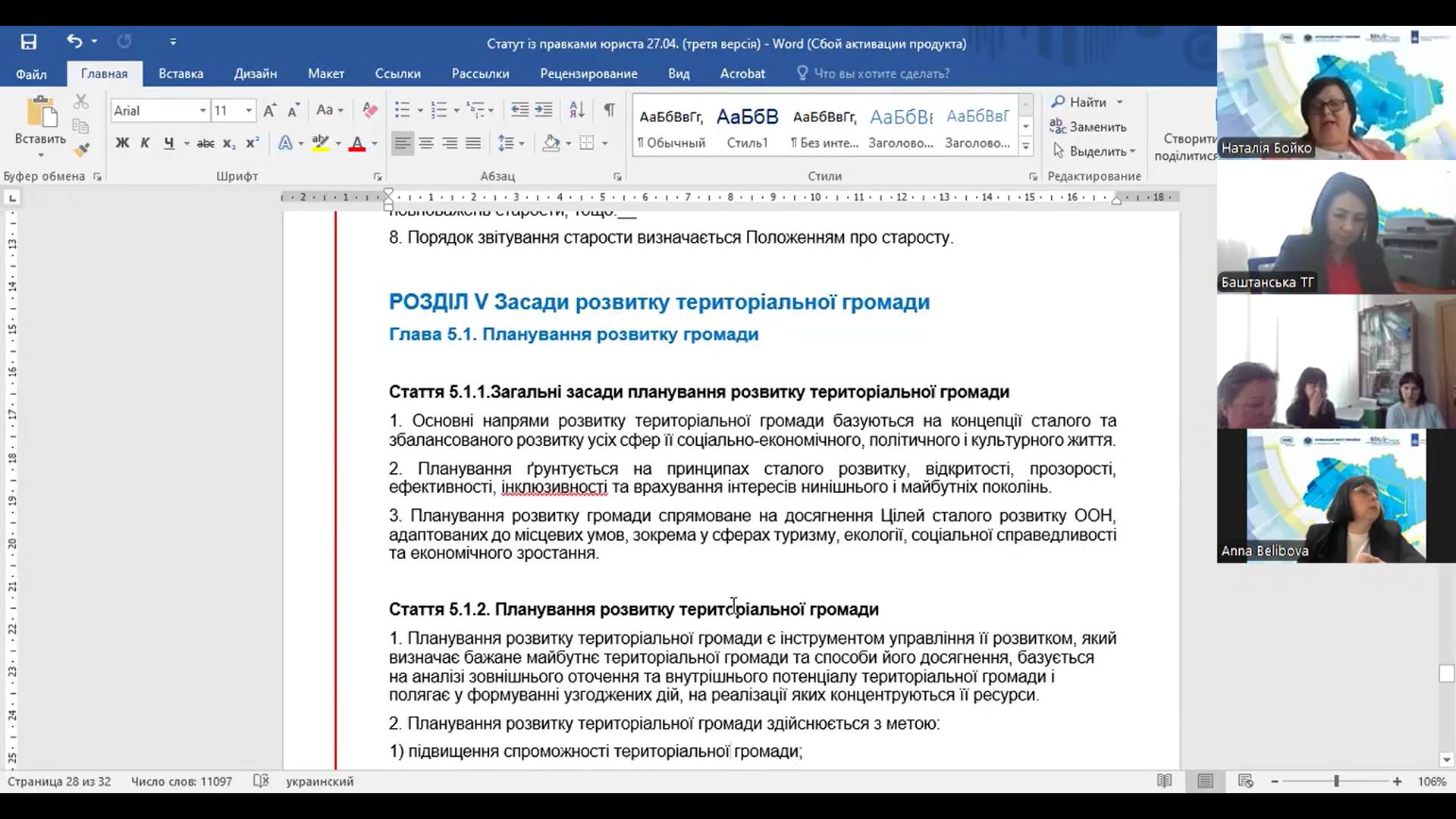Increase the indent of paragraph
Screen dimensions: 1456x819
544,111
